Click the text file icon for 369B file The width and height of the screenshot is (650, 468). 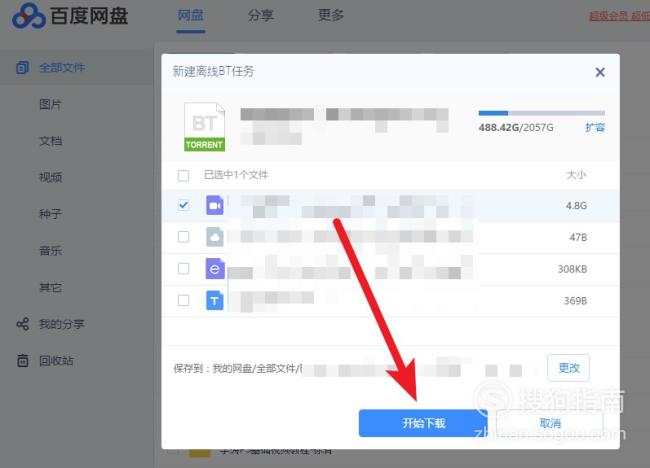pyautogui.click(x=215, y=301)
